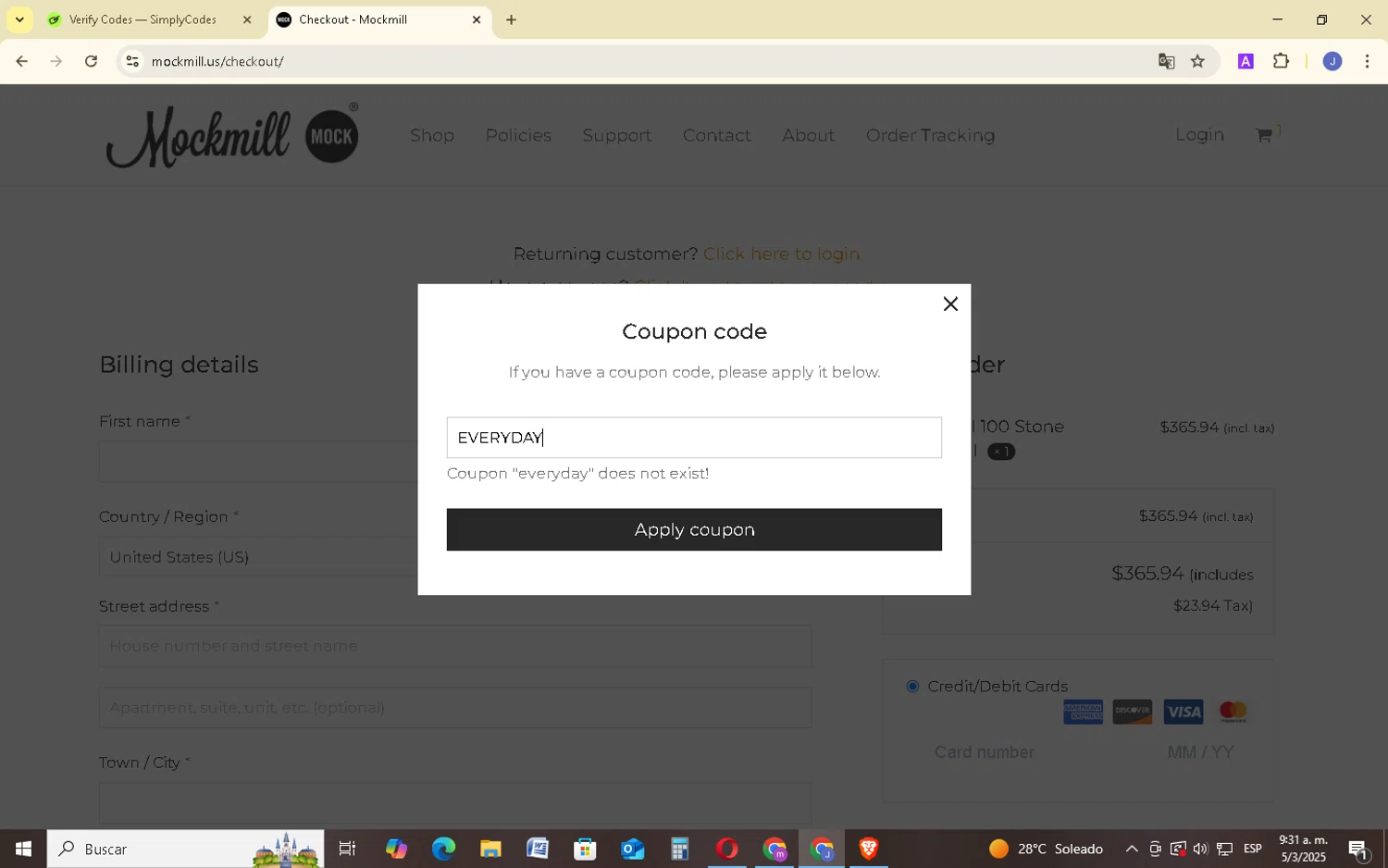The image size is (1388, 868).
Task: Open Microsoft Word from taskbar
Action: click(x=538, y=849)
